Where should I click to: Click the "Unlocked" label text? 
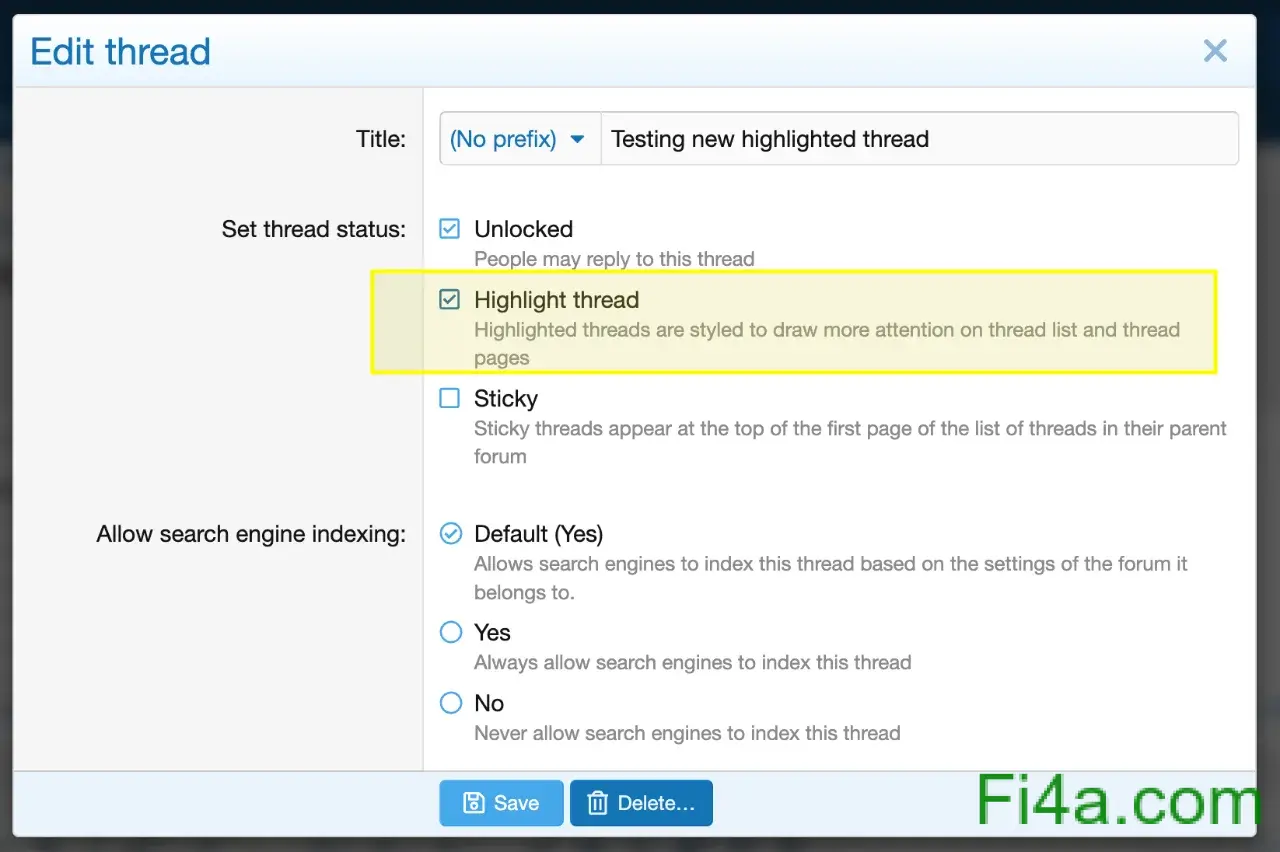coord(523,229)
